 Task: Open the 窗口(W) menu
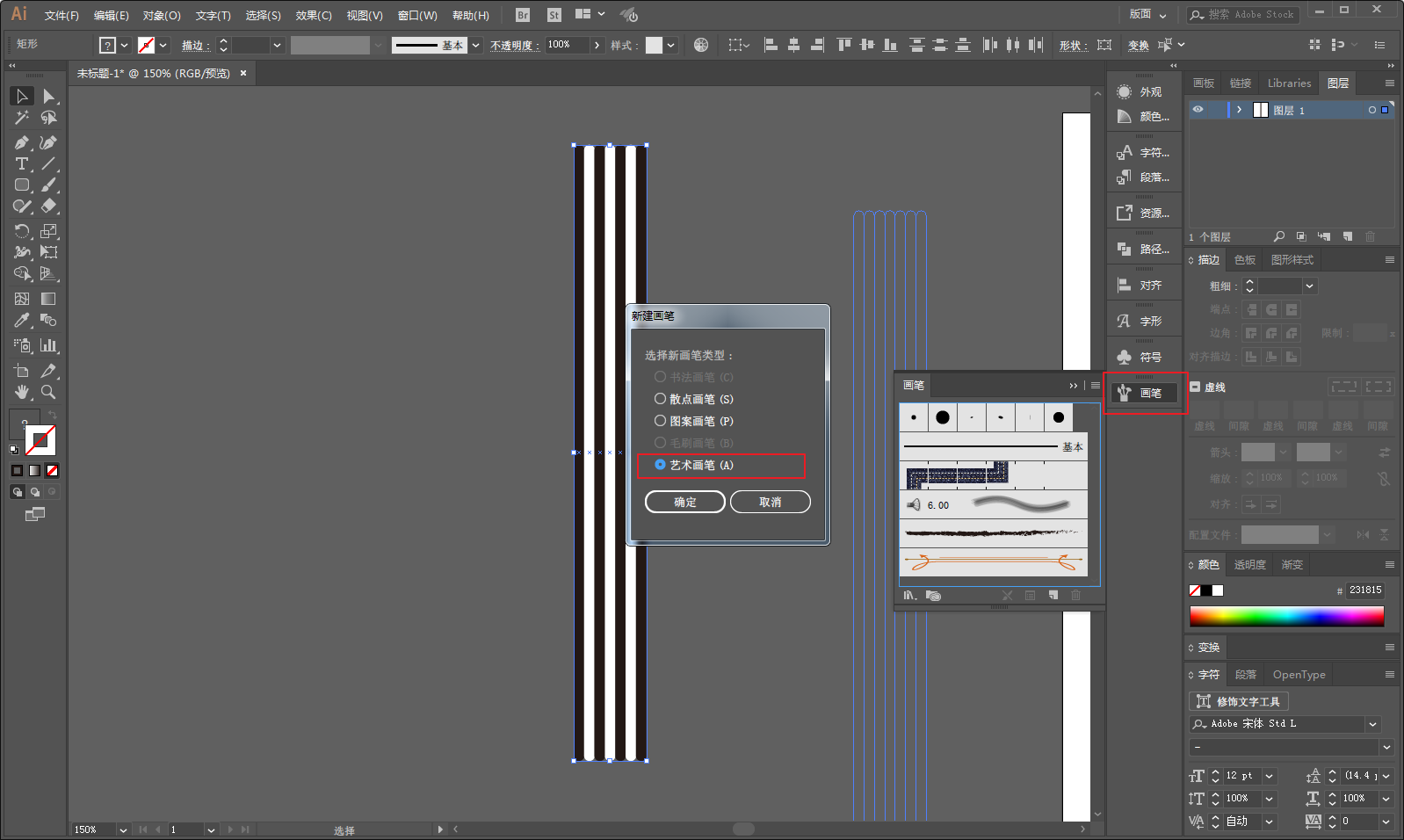click(x=417, y=15)
